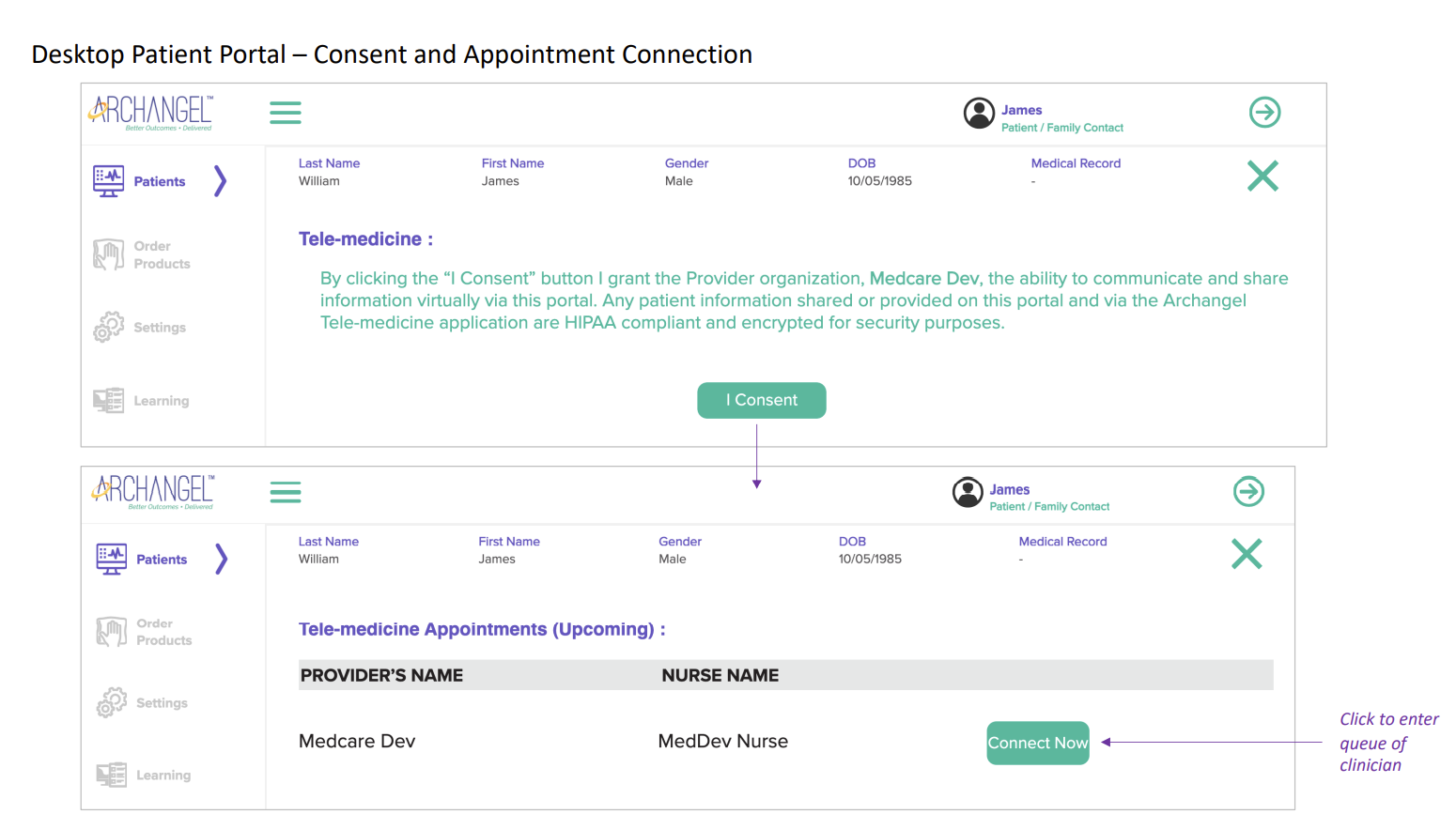This screenshot has height=814, width=1456.
Task: Click logout arrow icon in top panel
Action: click(x=1264, y=113)
